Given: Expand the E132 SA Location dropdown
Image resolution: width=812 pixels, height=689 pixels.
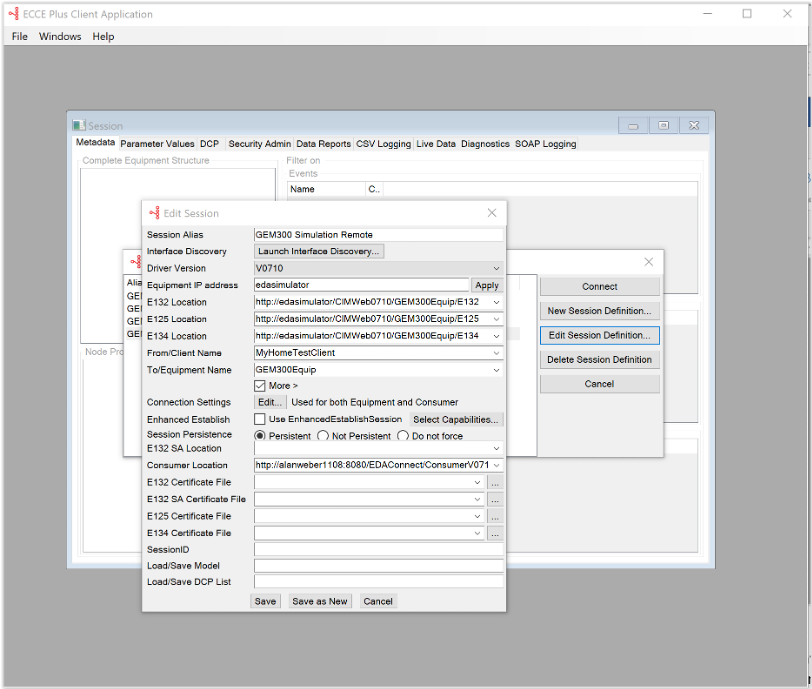Looking at the screenshot, I should click(x=497, y=449).
